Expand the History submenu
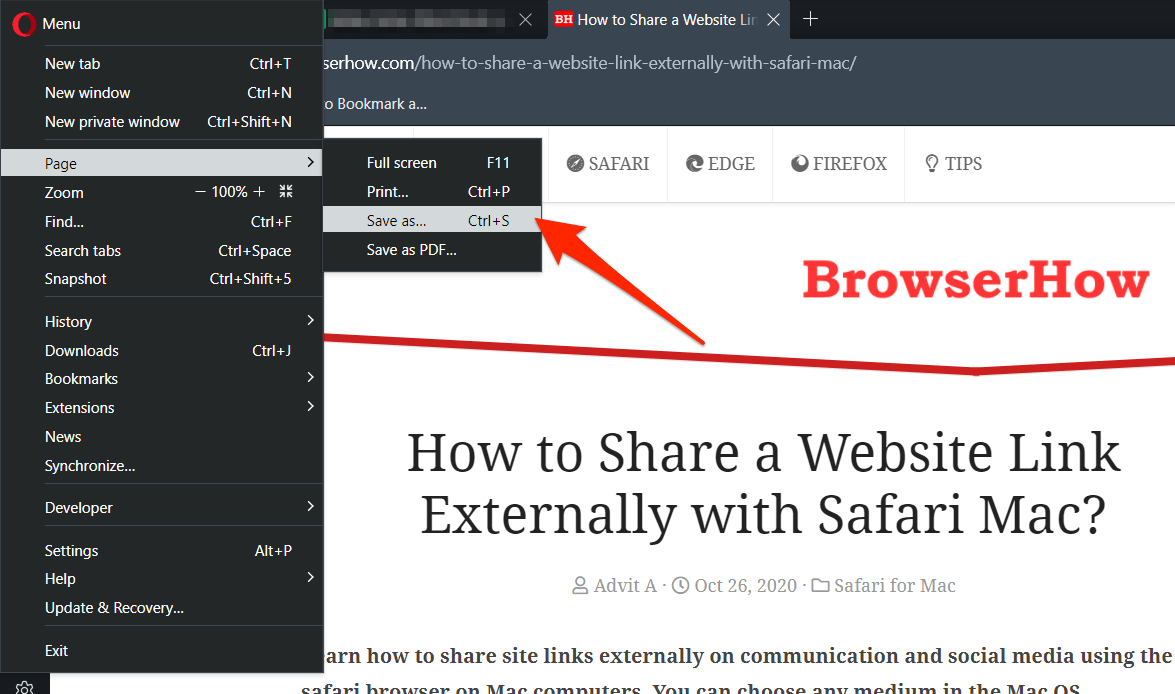The image size is (1175, 694). [x=310, y=321]
